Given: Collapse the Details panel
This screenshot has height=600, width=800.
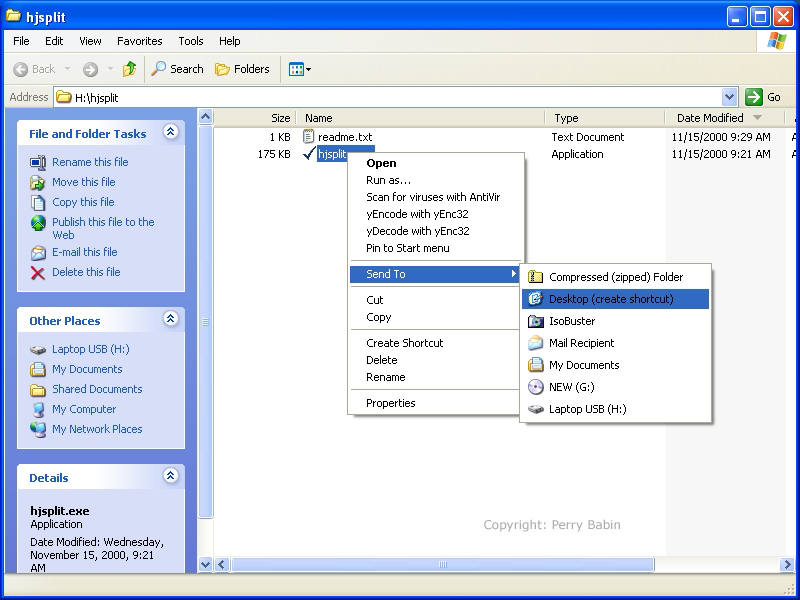Looking at the screenshot, I should coord(171,476).
